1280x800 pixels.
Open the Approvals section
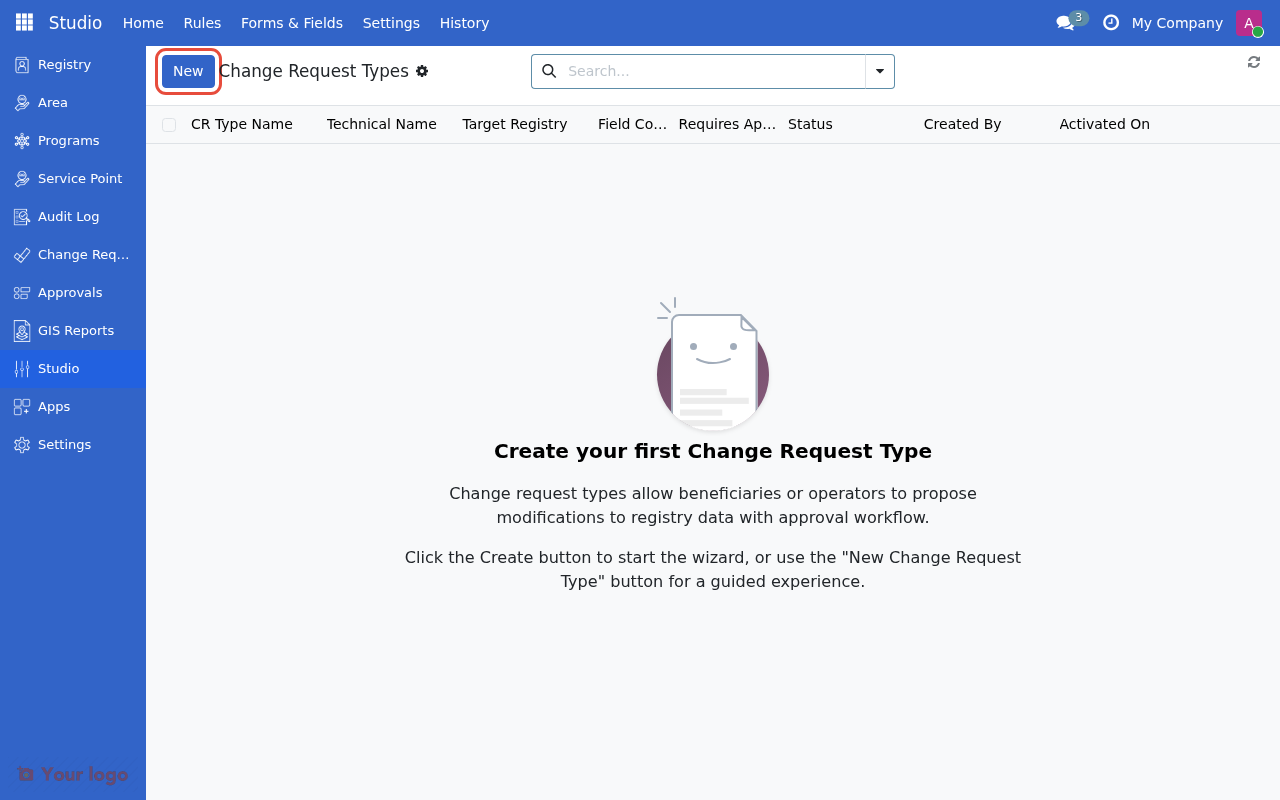[x=69, y=292]
